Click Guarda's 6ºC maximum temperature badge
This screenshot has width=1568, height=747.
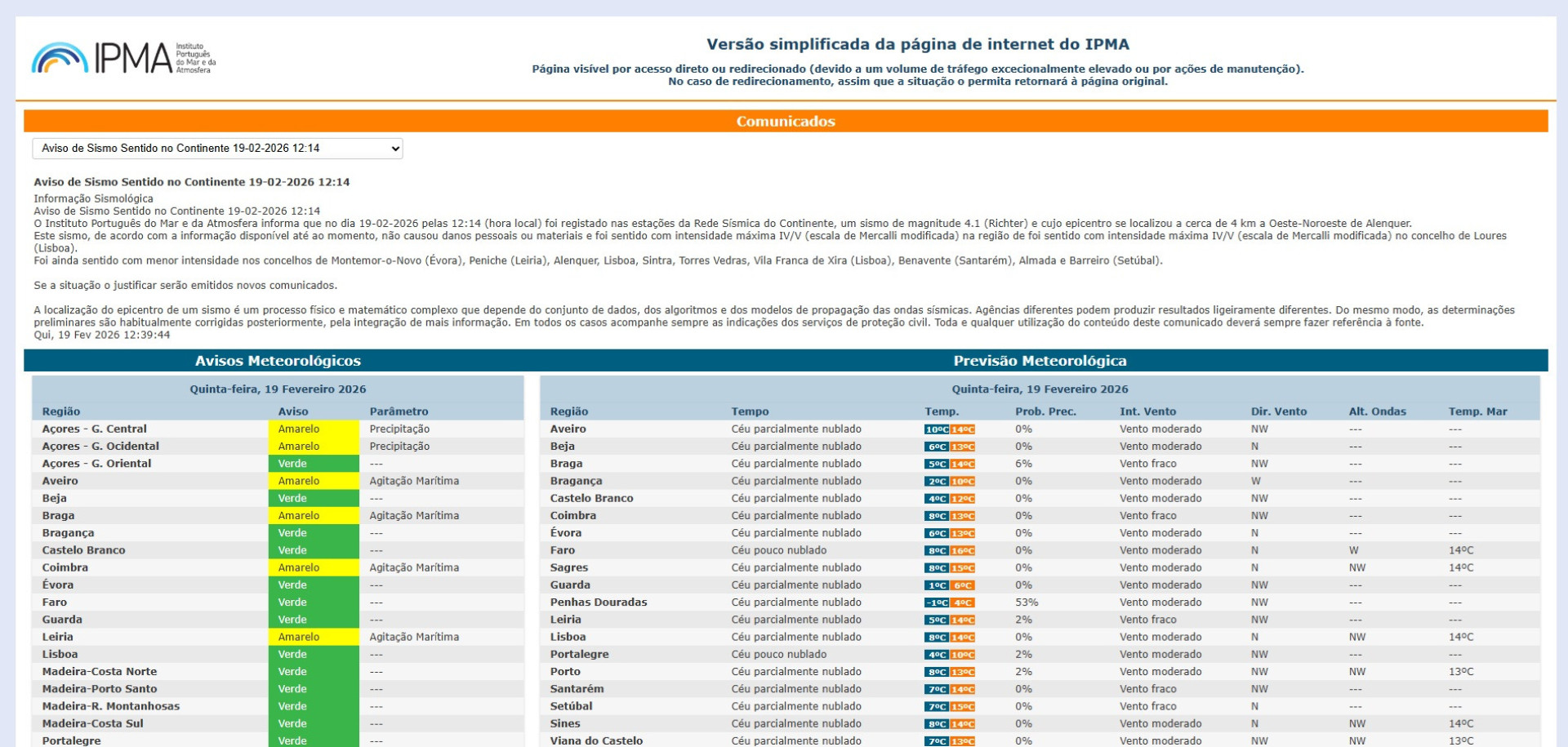pos(963,585)
